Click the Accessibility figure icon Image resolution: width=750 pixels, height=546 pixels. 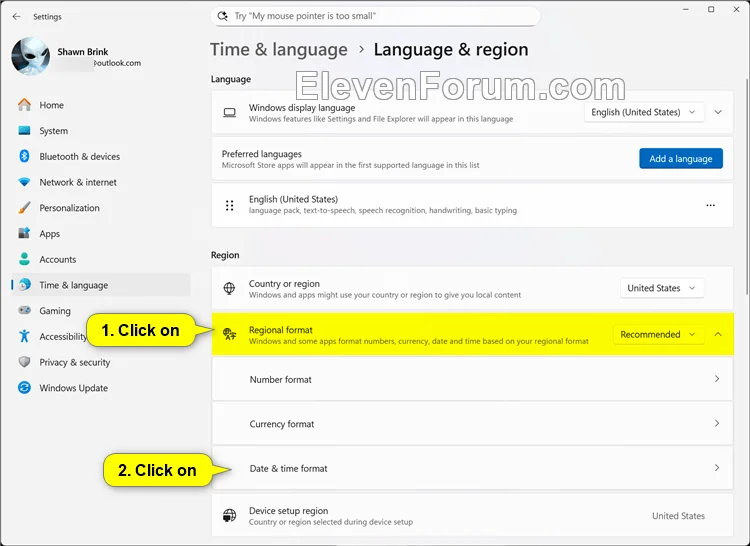[x=24, y=336]
